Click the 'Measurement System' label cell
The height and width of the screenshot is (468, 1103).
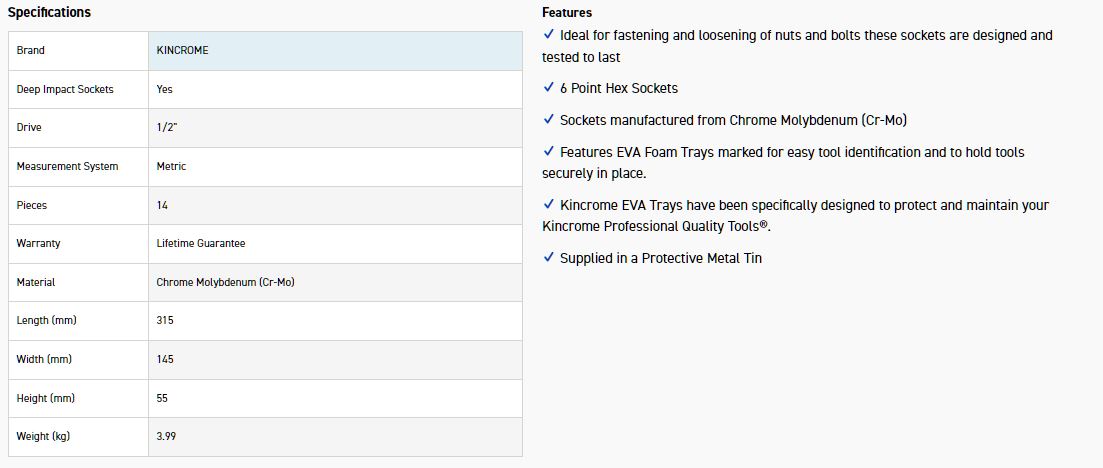[67, 166]
